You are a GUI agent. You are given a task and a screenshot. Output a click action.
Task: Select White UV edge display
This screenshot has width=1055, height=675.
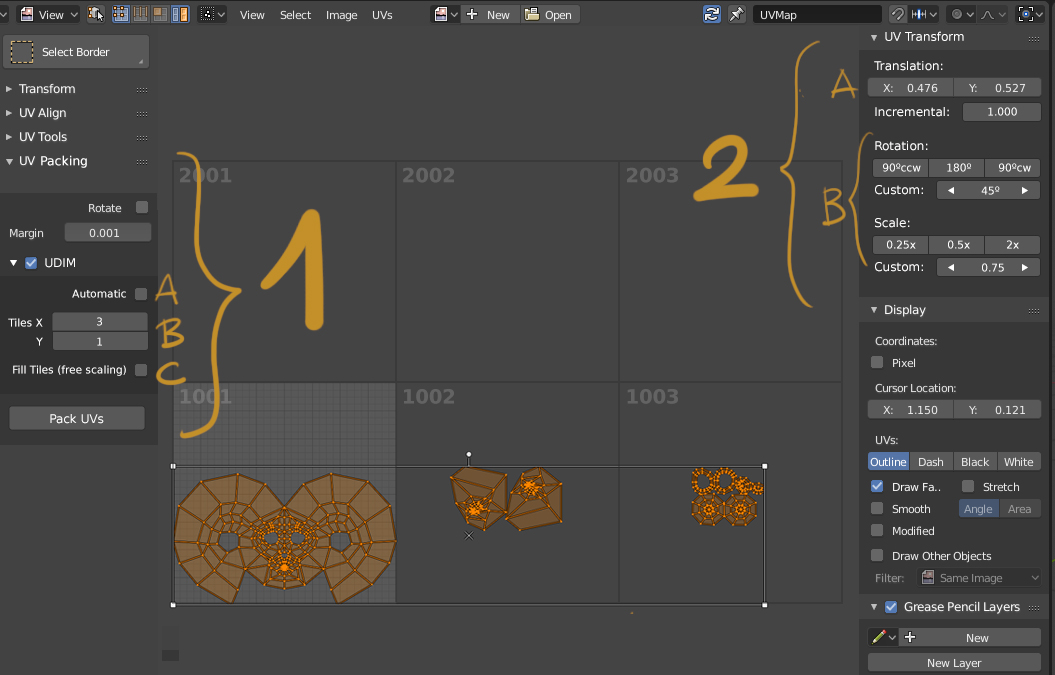(1019, 462)
